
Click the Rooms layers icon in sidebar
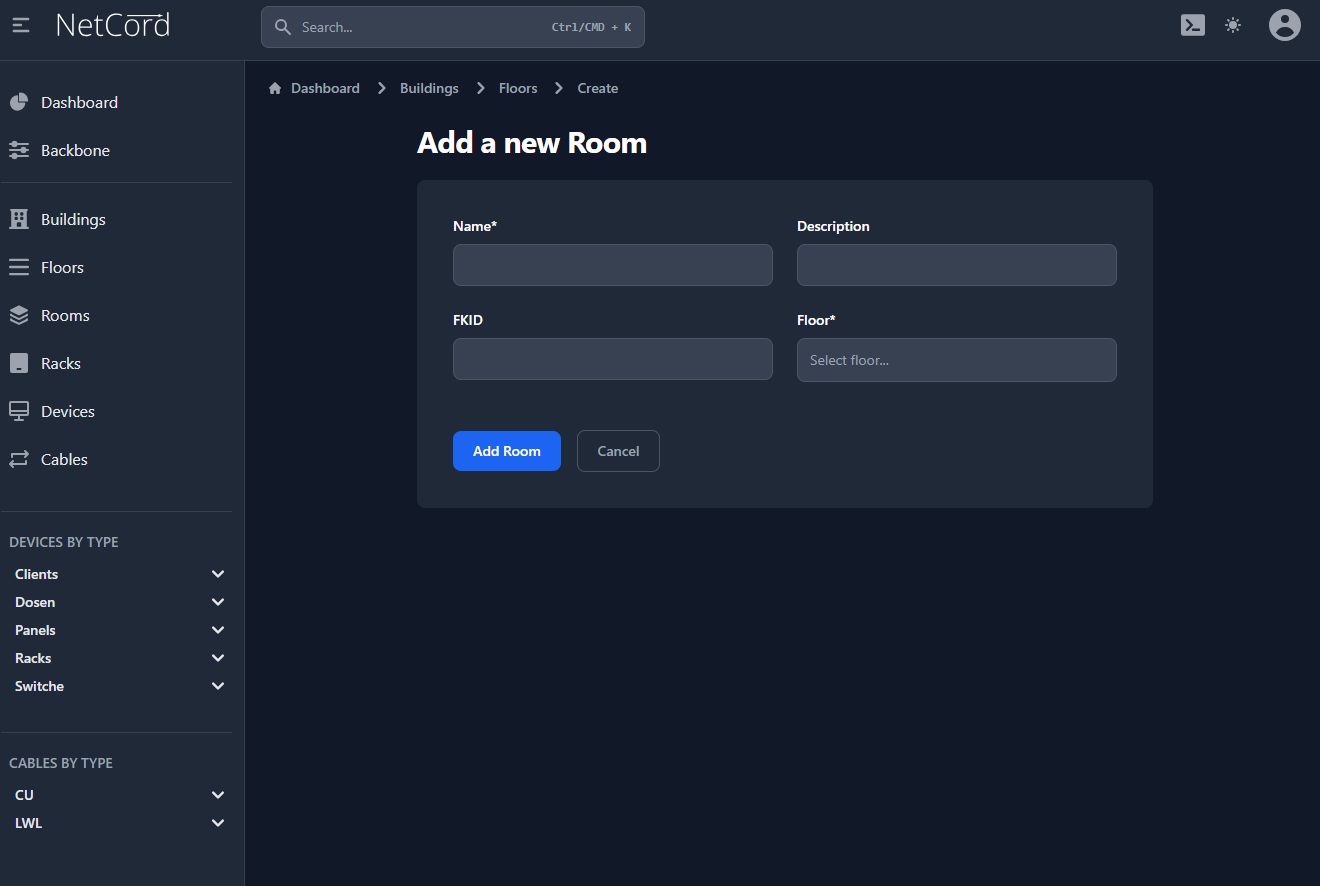[x=19, y=315]
